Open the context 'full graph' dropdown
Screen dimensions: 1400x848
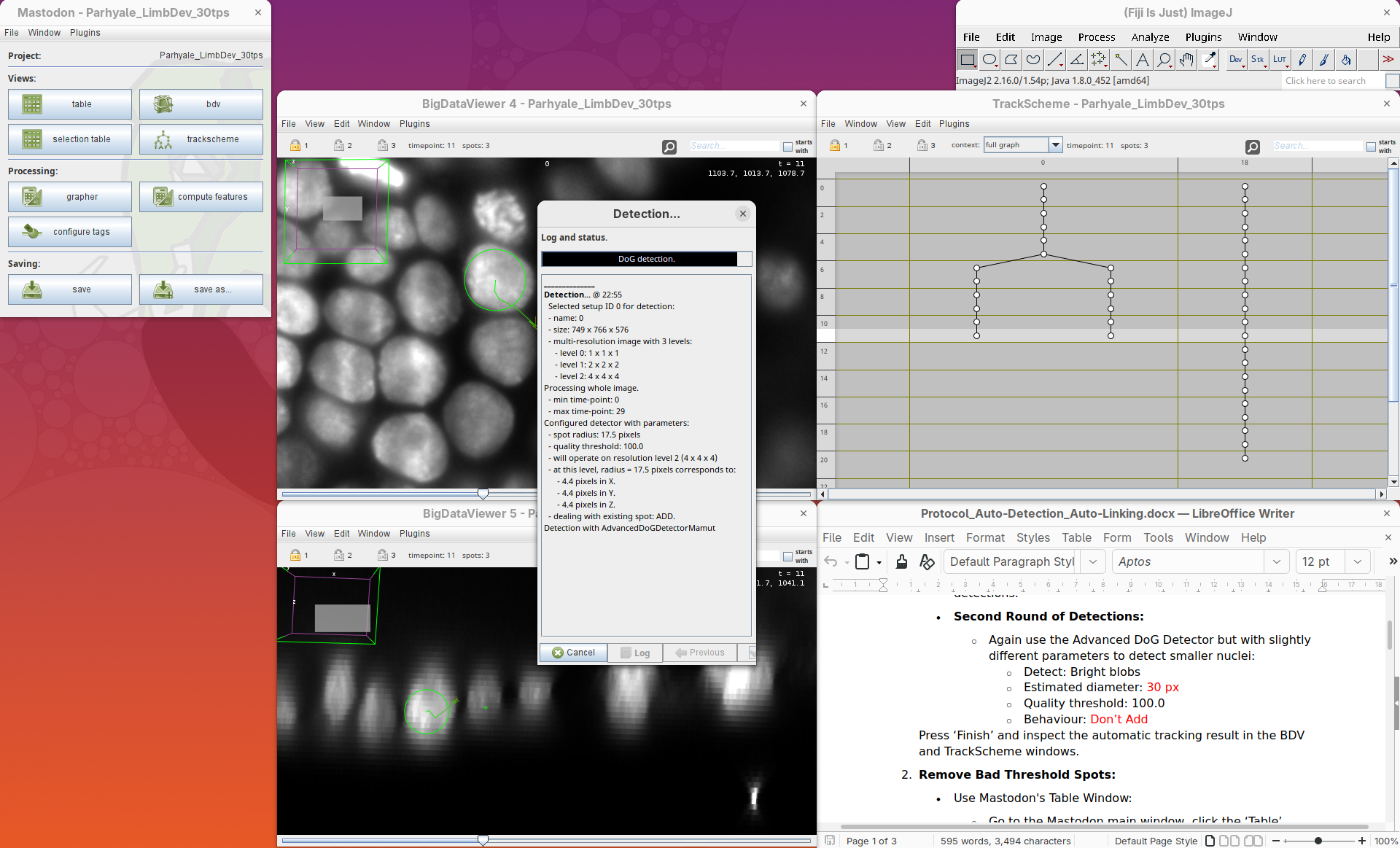click(1055, 145)
